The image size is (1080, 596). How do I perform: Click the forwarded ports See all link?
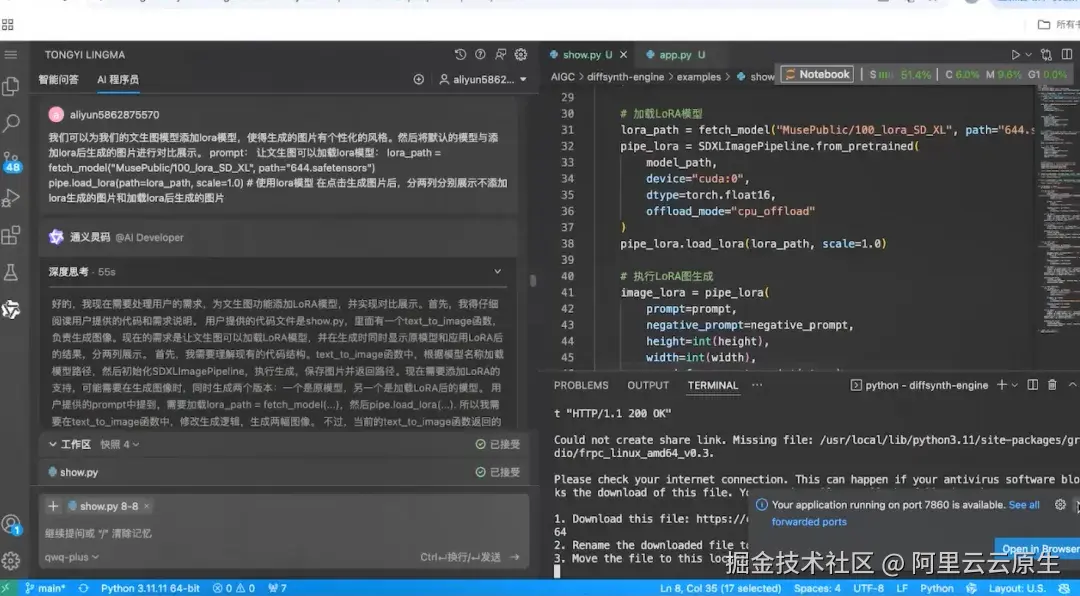pos(1023,504)
